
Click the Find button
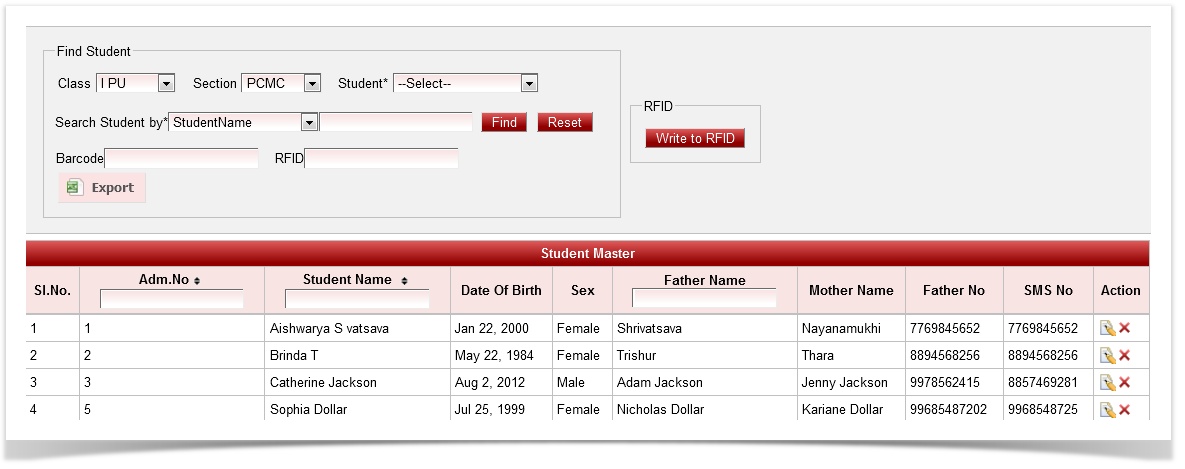tap(504, 122)
